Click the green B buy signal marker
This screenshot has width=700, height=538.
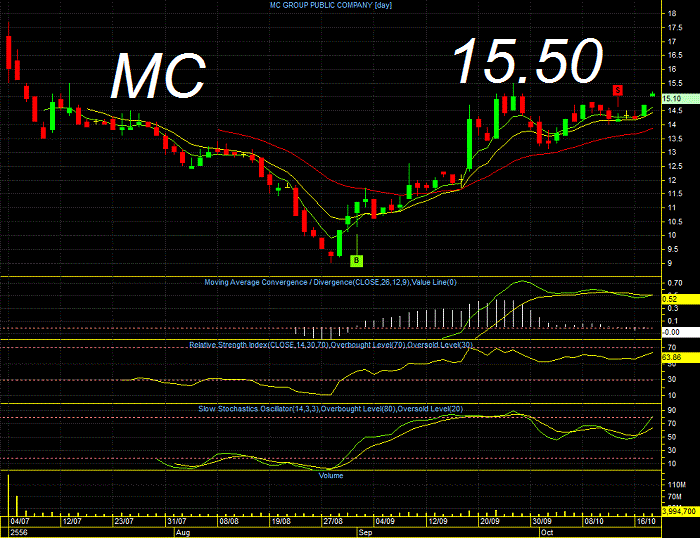click(x=356, y=260)
